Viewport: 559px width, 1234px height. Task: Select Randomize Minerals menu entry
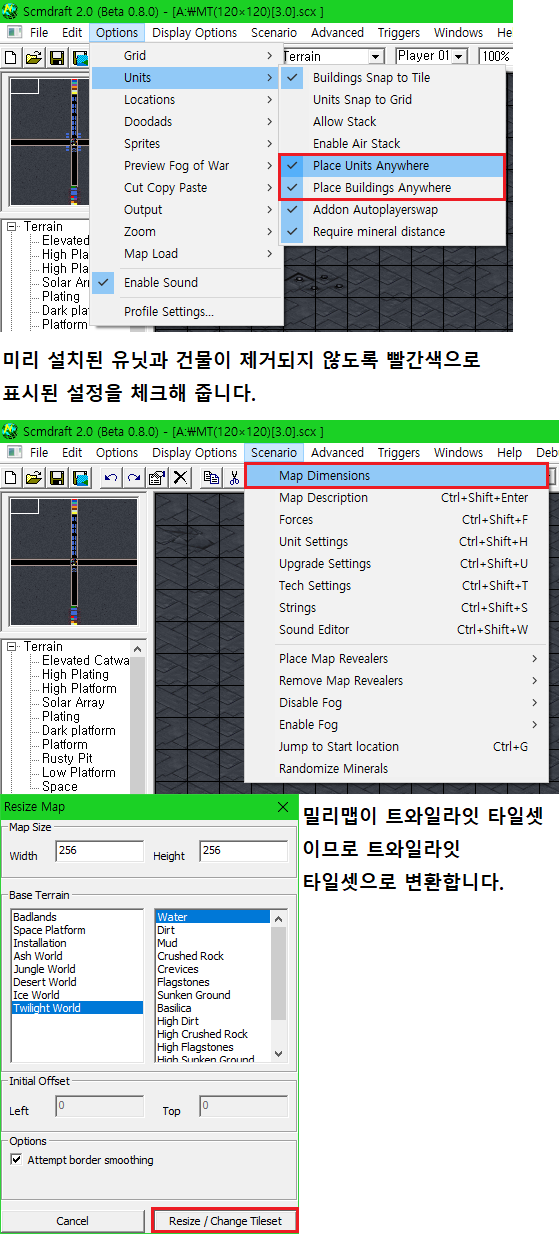point(397,769)
